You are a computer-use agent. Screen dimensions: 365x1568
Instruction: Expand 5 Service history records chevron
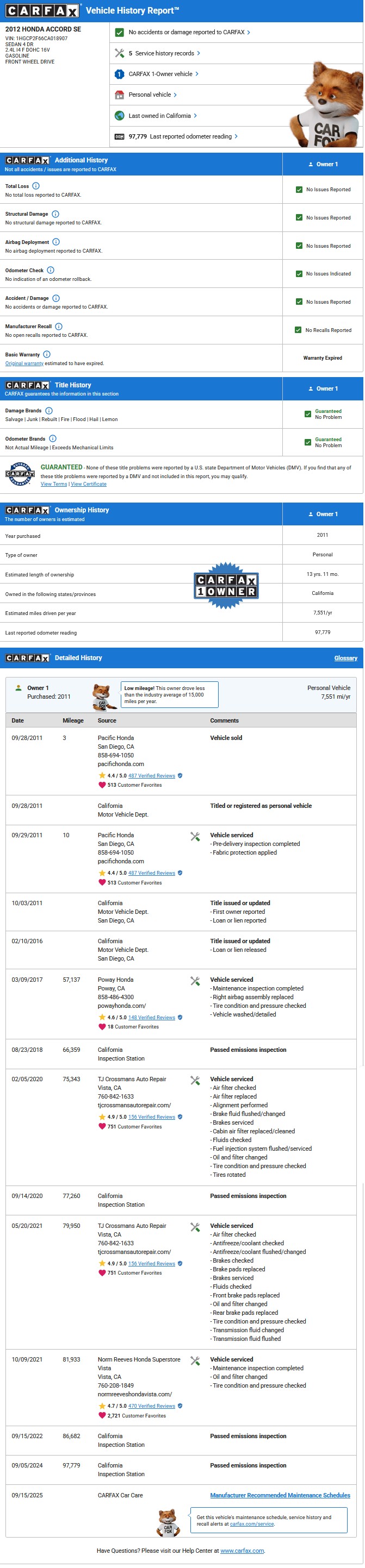point(199,53)
